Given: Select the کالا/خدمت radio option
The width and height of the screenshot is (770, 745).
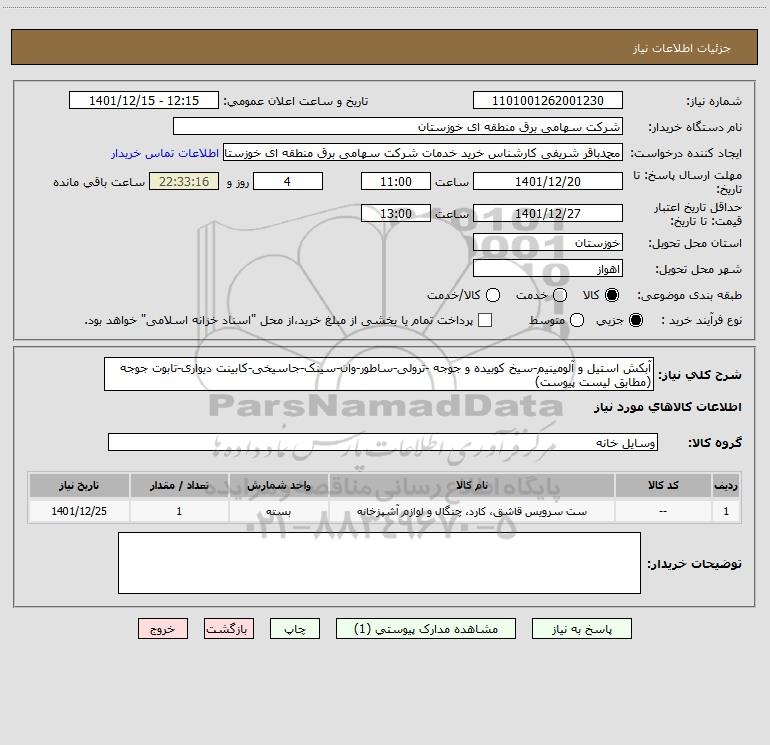Looking at the screenshot, I should (x=493, y=295).
